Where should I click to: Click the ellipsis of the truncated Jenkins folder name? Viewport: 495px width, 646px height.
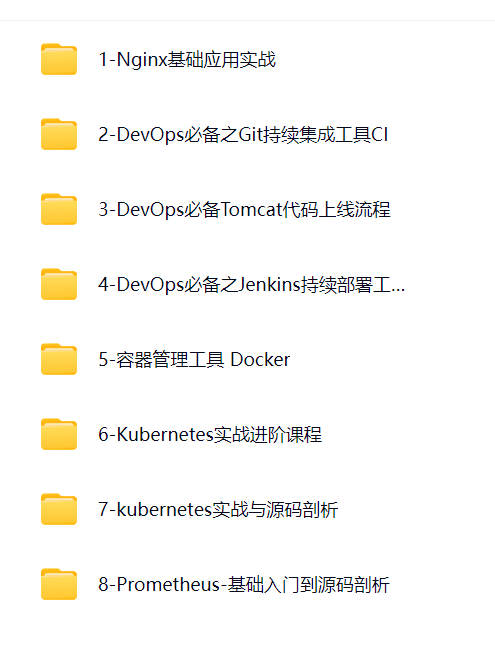(x=398, y=291)
